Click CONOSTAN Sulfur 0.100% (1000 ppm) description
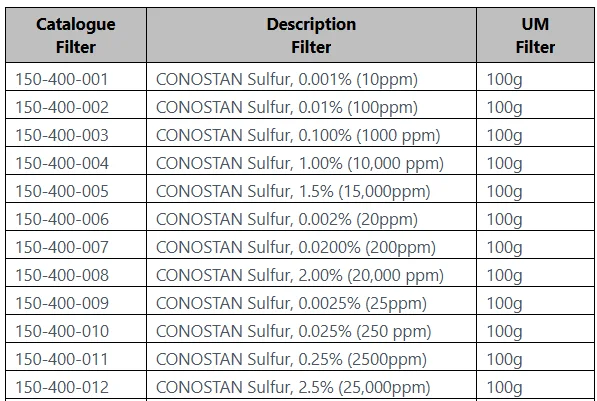 [298, 136]
